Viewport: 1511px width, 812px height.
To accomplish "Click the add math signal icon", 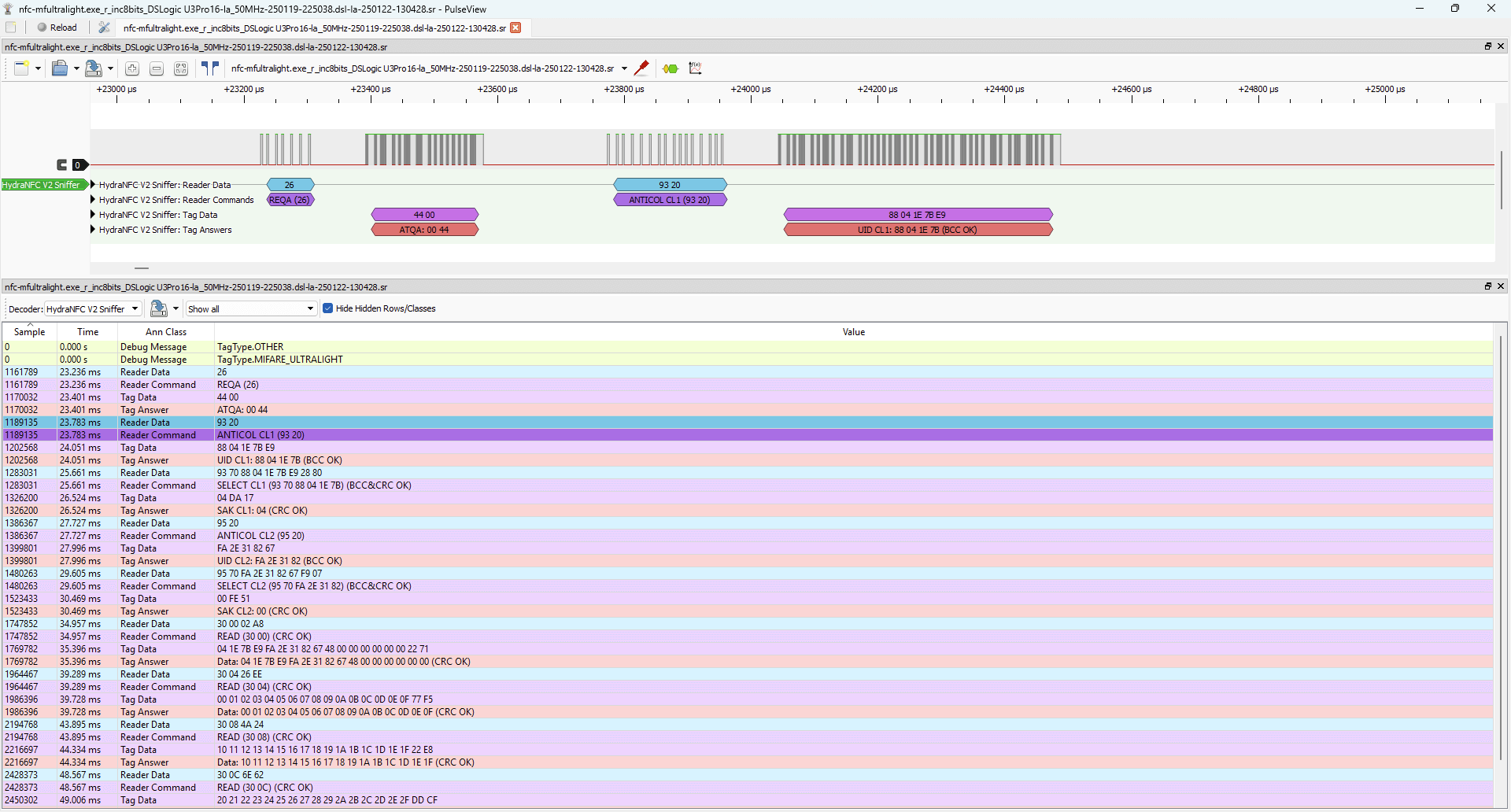I will 695,68.
